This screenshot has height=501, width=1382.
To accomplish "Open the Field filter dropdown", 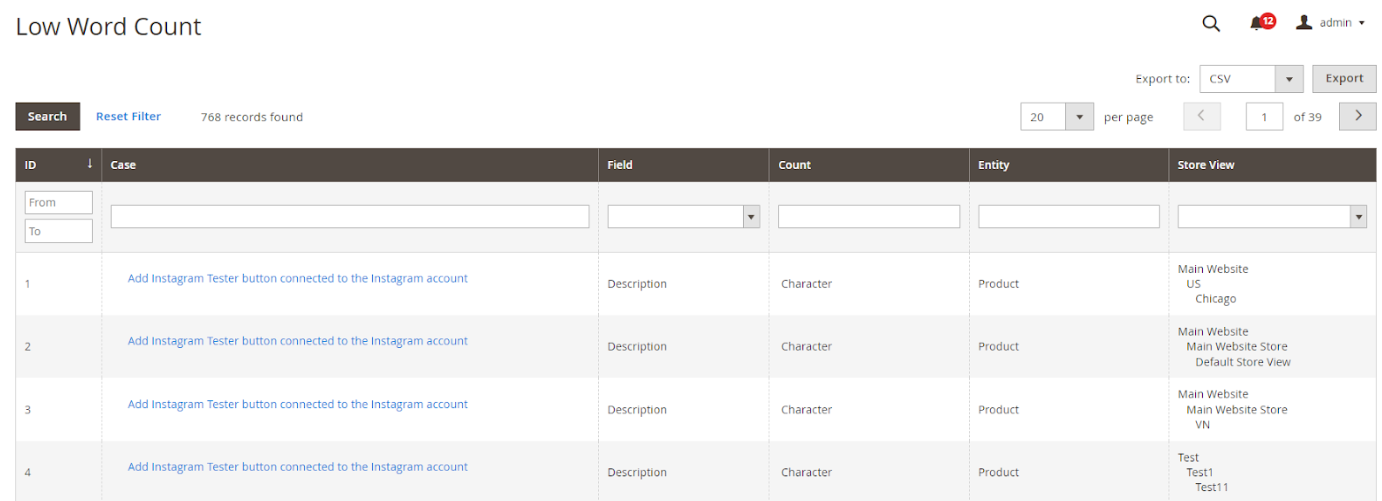I will point(683,217).
